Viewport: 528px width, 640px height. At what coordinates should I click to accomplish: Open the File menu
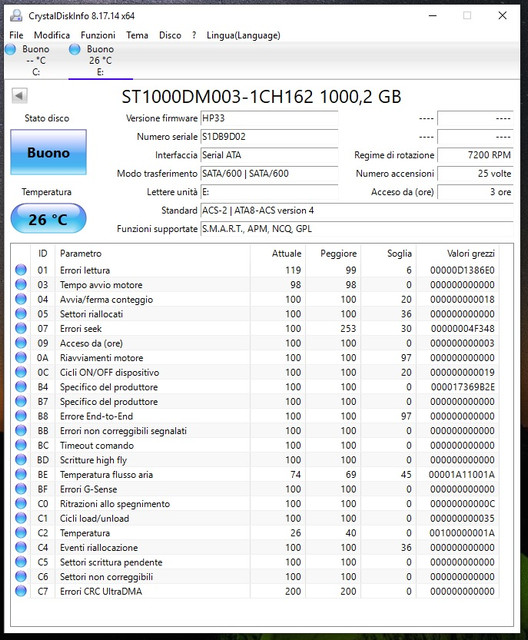click(16, 35)
